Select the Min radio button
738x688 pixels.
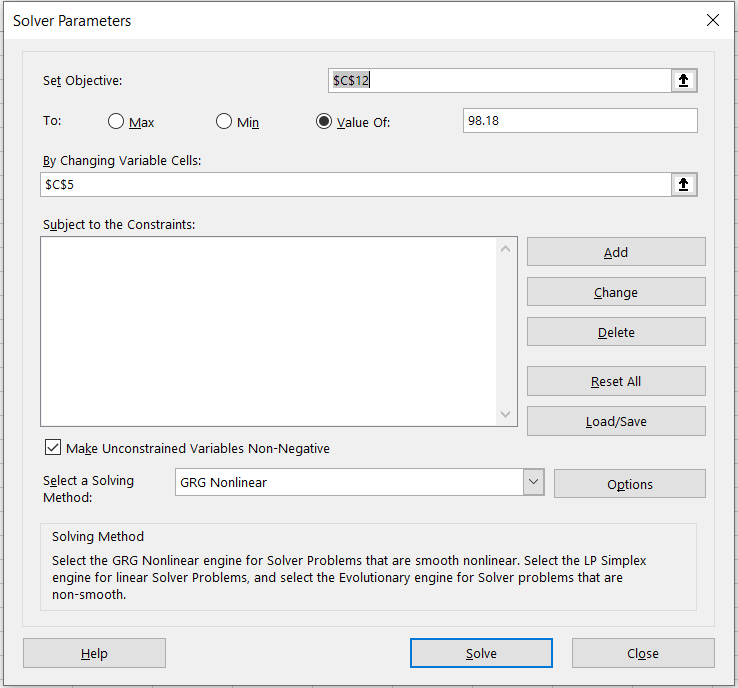(224, 122)
